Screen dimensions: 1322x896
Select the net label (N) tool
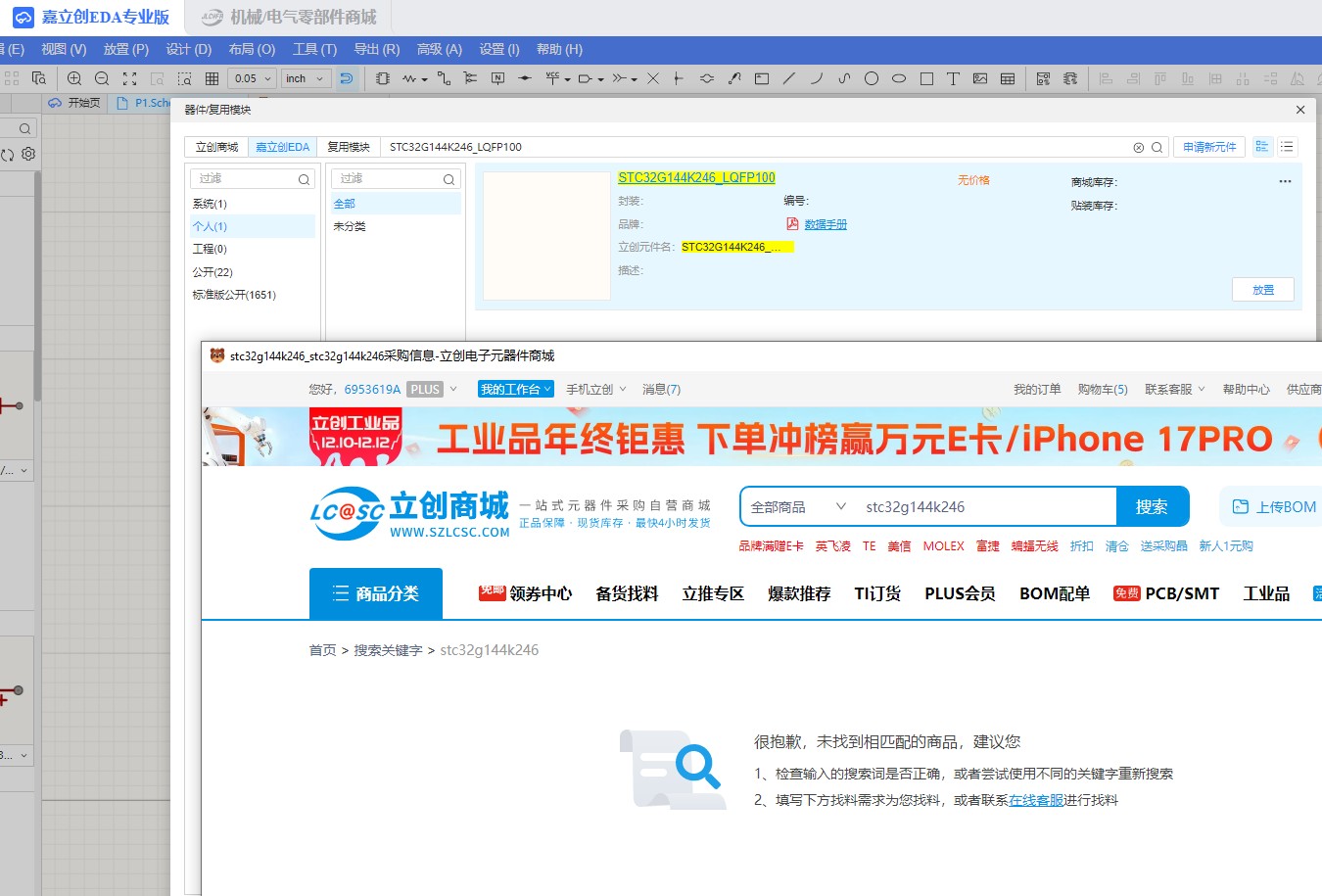click(x=497, y=78)
